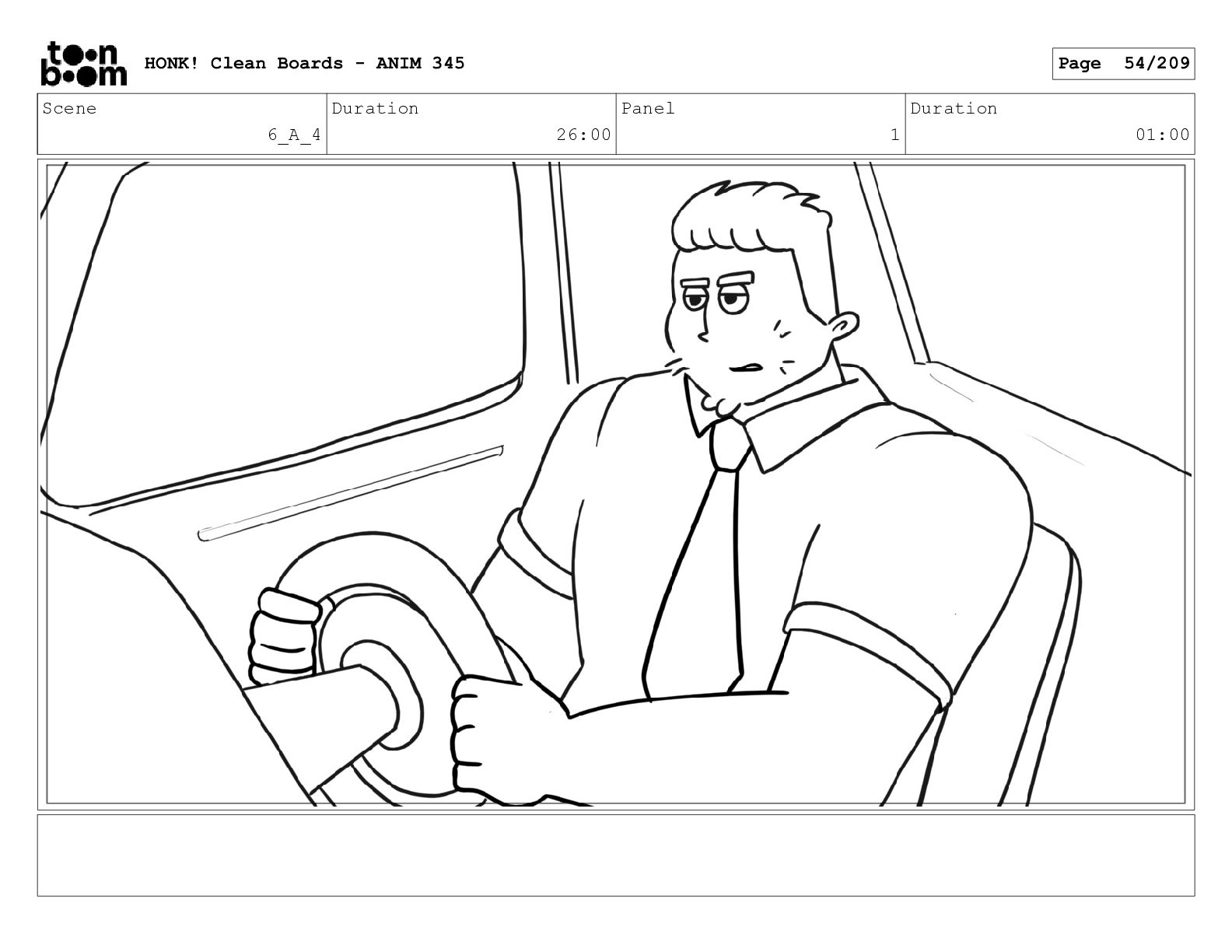Click the Panel number value '1'
This screenshot has width=1232, height=952.
pos(894,135)
